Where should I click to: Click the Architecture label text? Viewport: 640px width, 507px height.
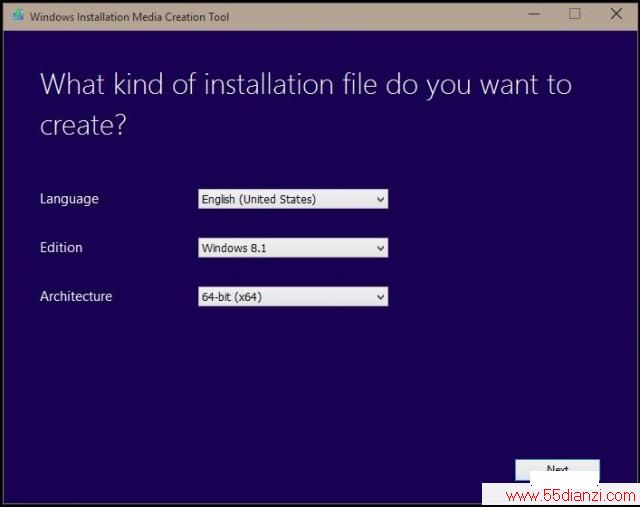(x=76, y=296)
